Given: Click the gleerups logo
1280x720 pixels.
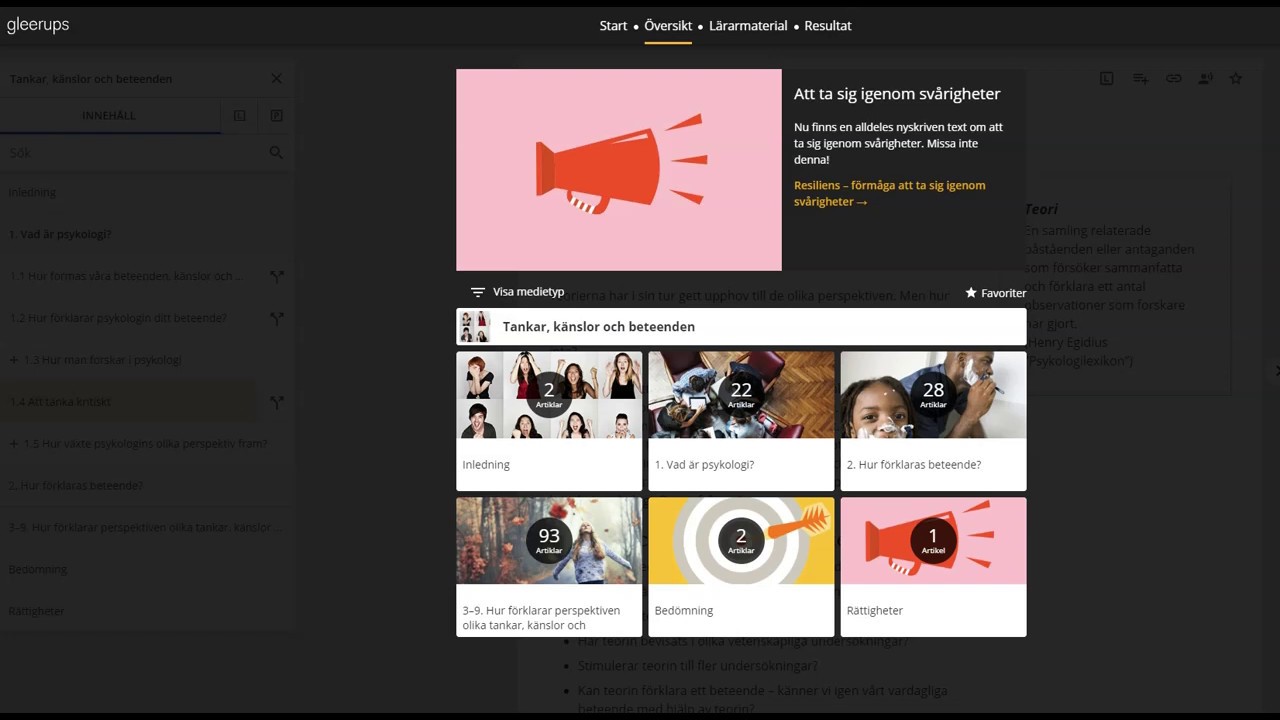Looking at the screenshot, I should click(x=38, y=25).
